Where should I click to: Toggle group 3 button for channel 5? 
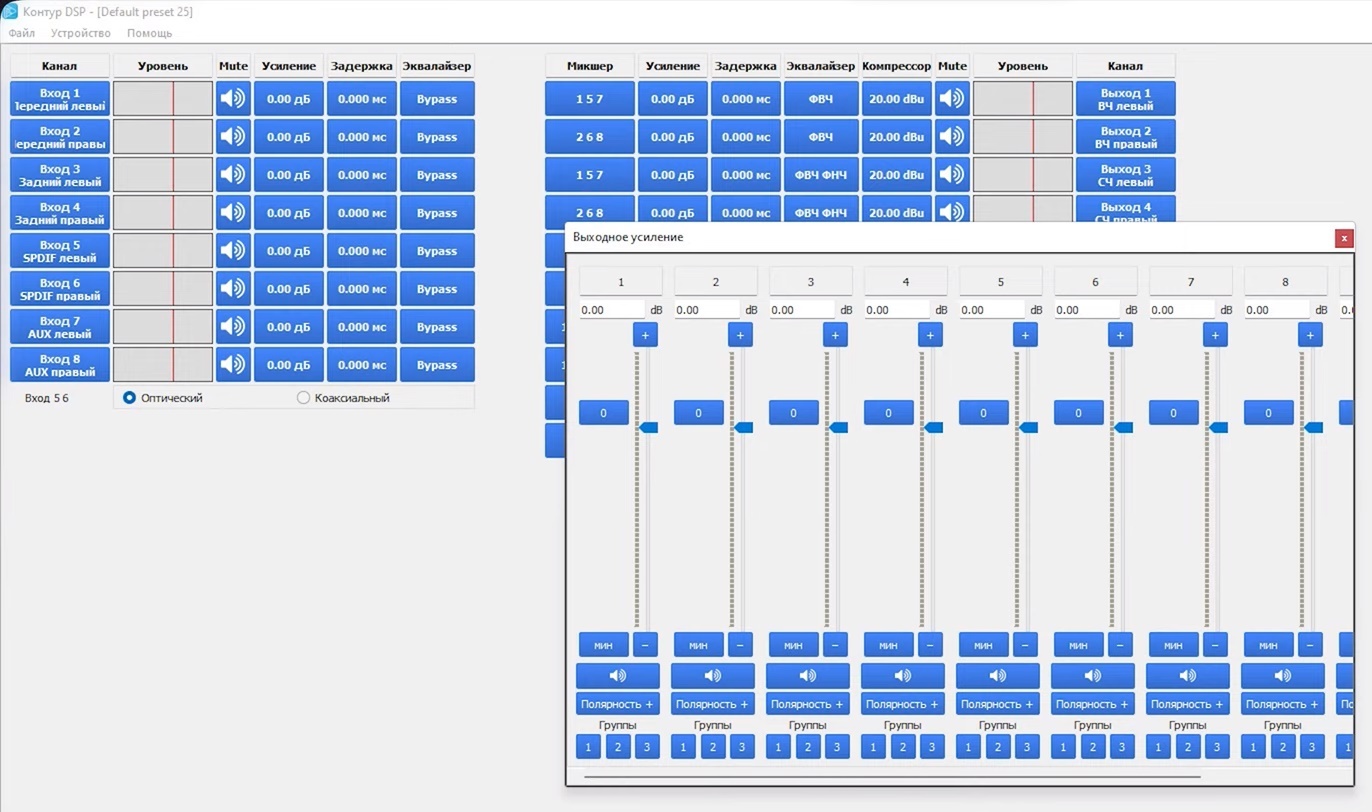coord(1027,747)
